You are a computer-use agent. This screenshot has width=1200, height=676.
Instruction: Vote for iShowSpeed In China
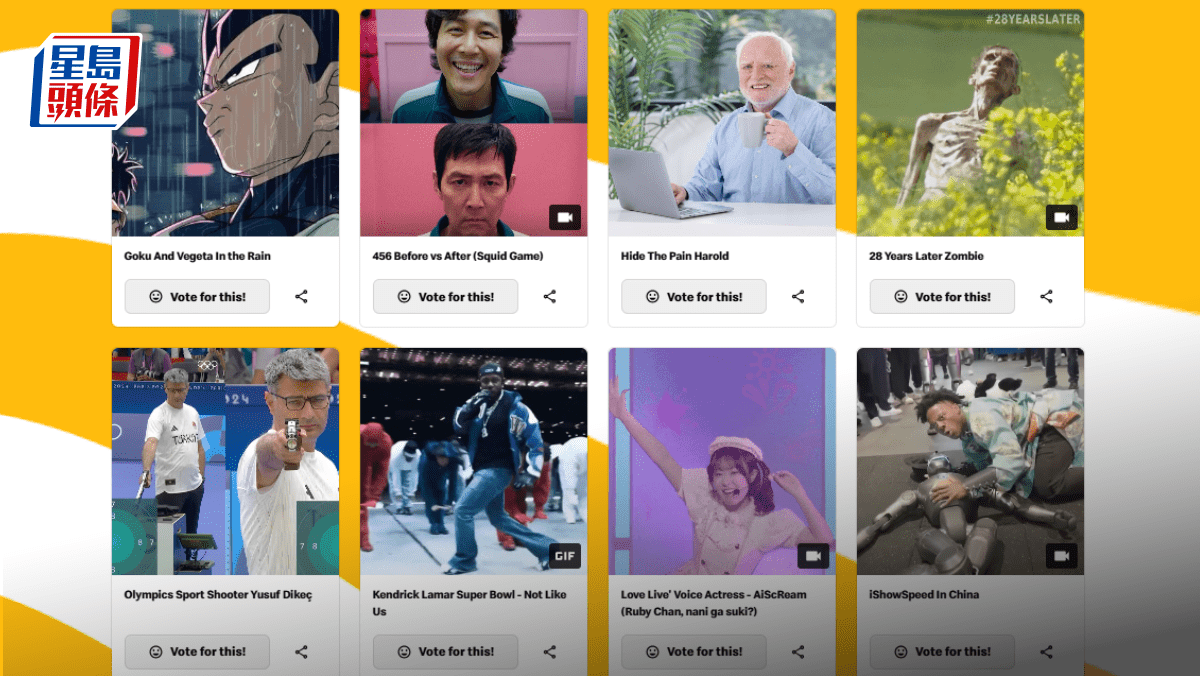point(942,652)
